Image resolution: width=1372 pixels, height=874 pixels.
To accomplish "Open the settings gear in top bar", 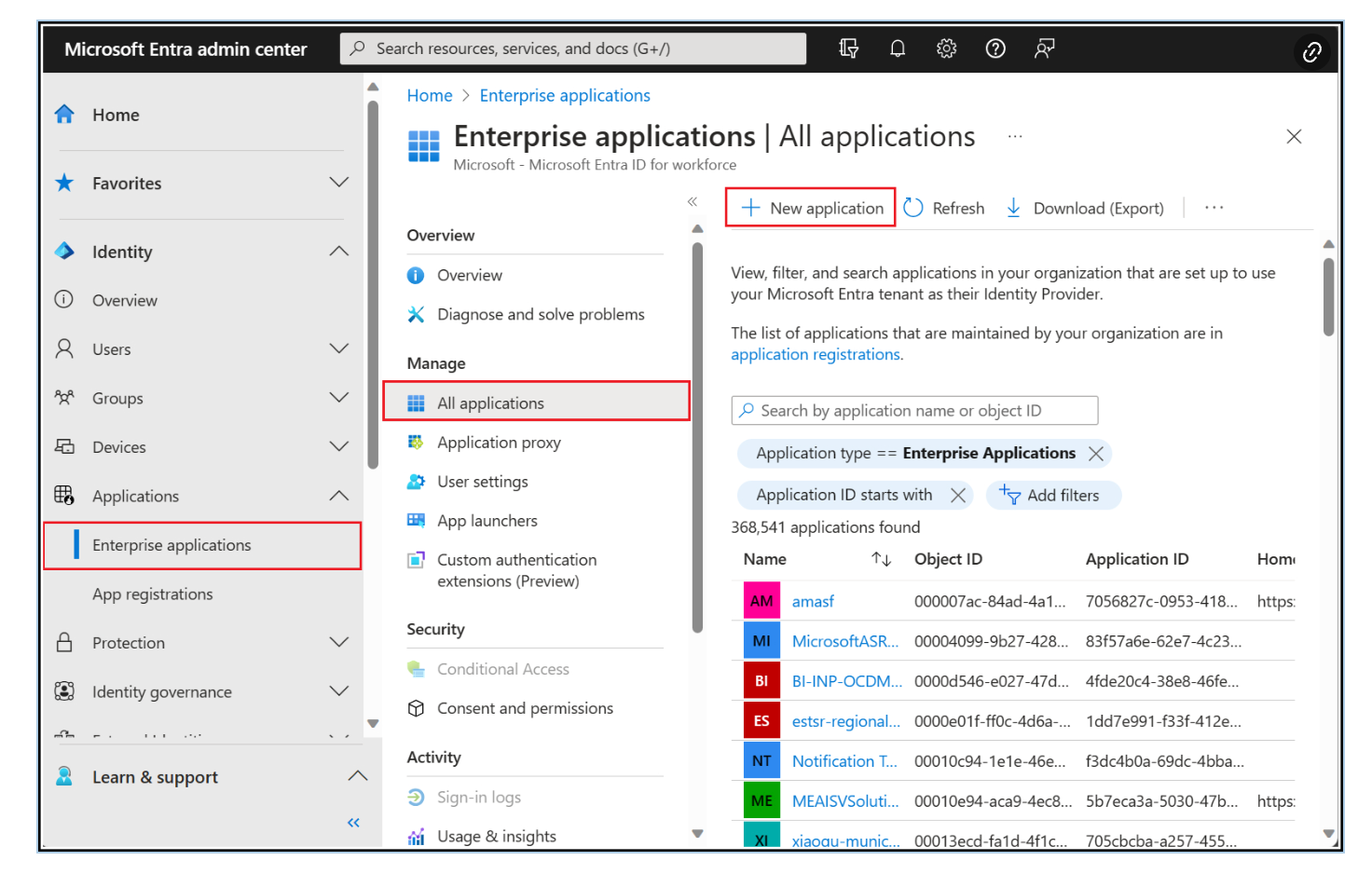I will click(947, 48).
